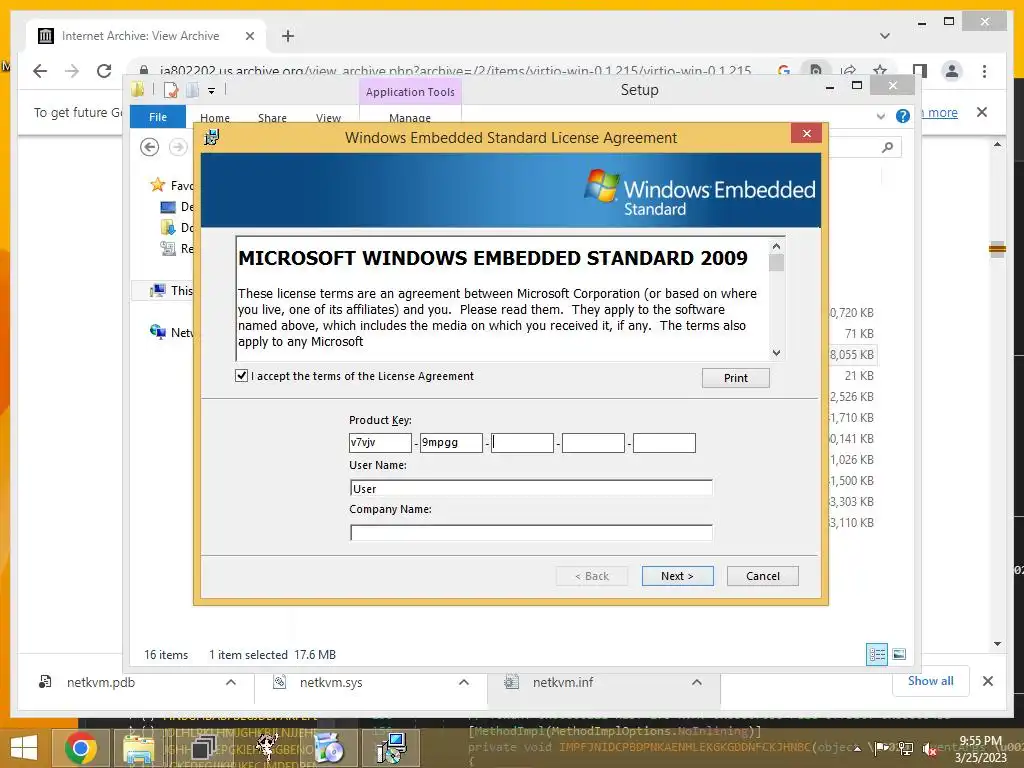Click the User Name text field
Viewport: 1024px width, 768px height.
tap(531, 488)
